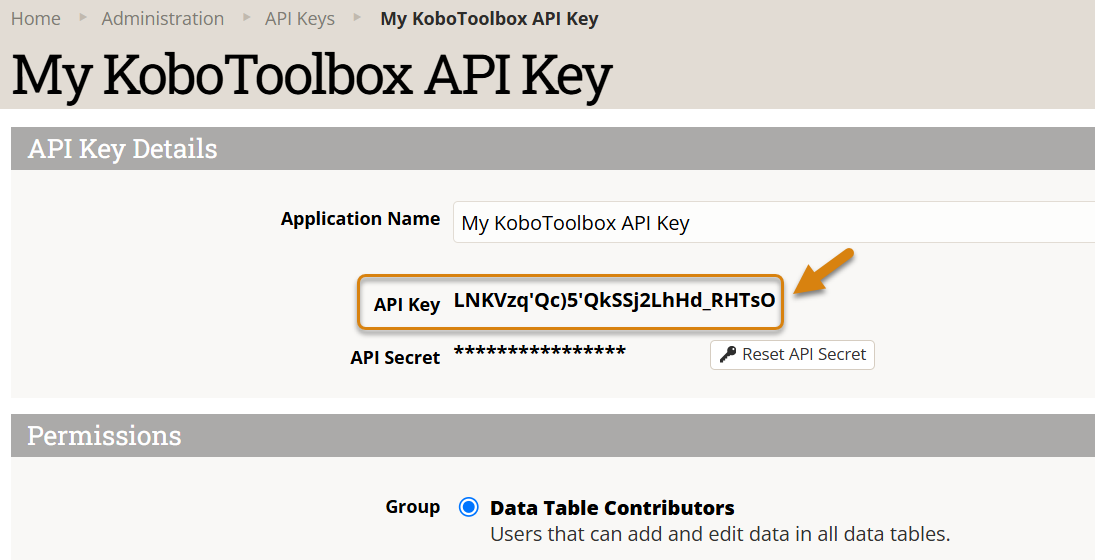Navigate to the API Keys breadcrumb

click(300, 18)
